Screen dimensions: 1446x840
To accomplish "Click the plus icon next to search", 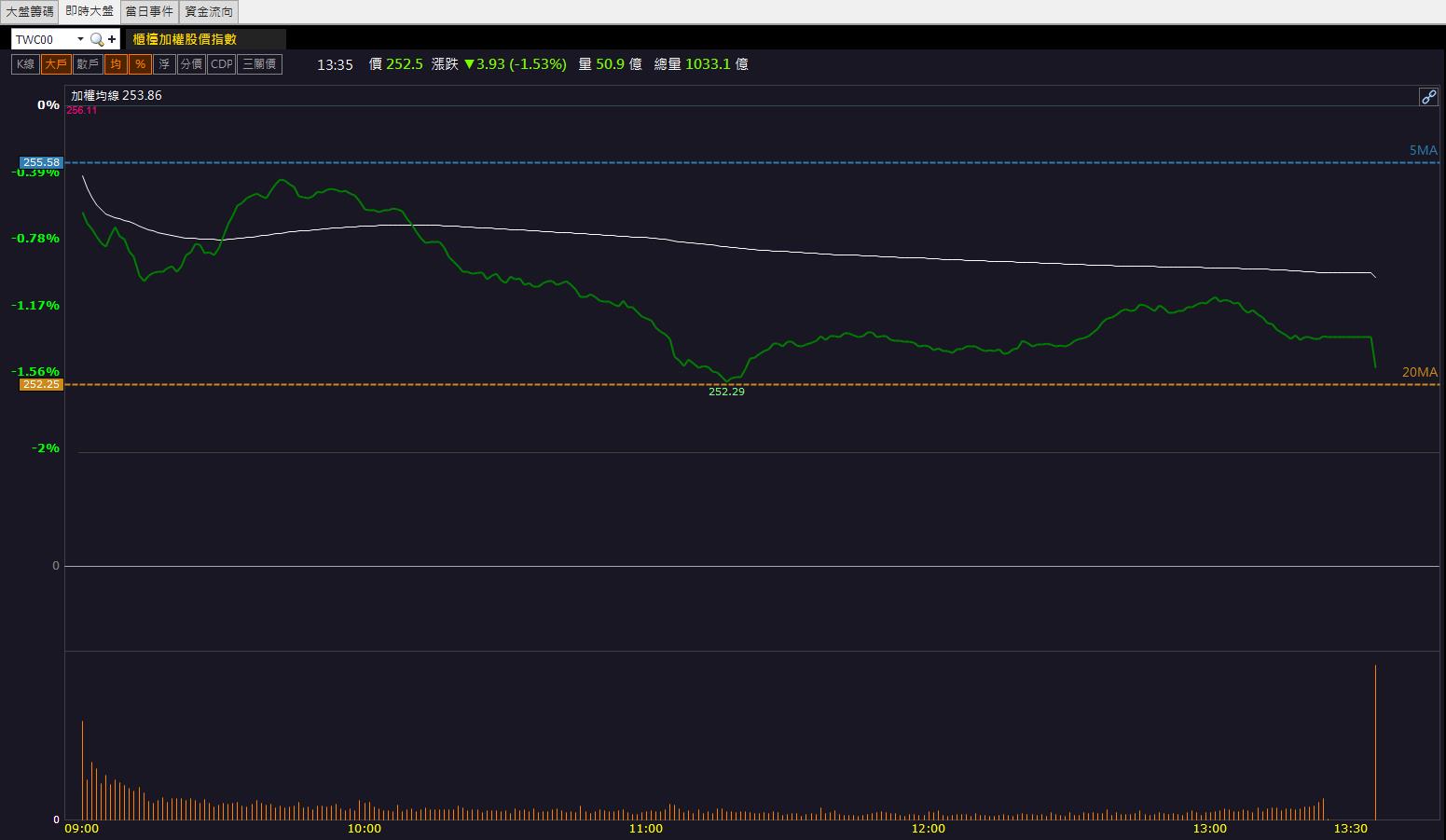I will coord(112,39).
